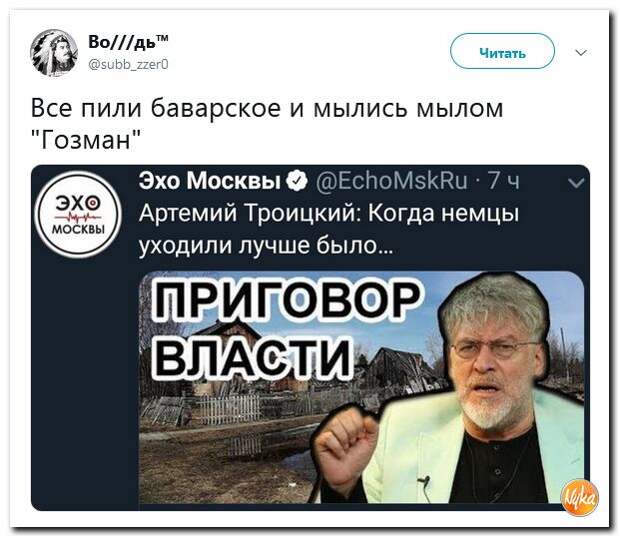Click the quoted text Артемий Троицкий: Когда немцы
This screenshot has width=620, height=538.
(329, 214)
